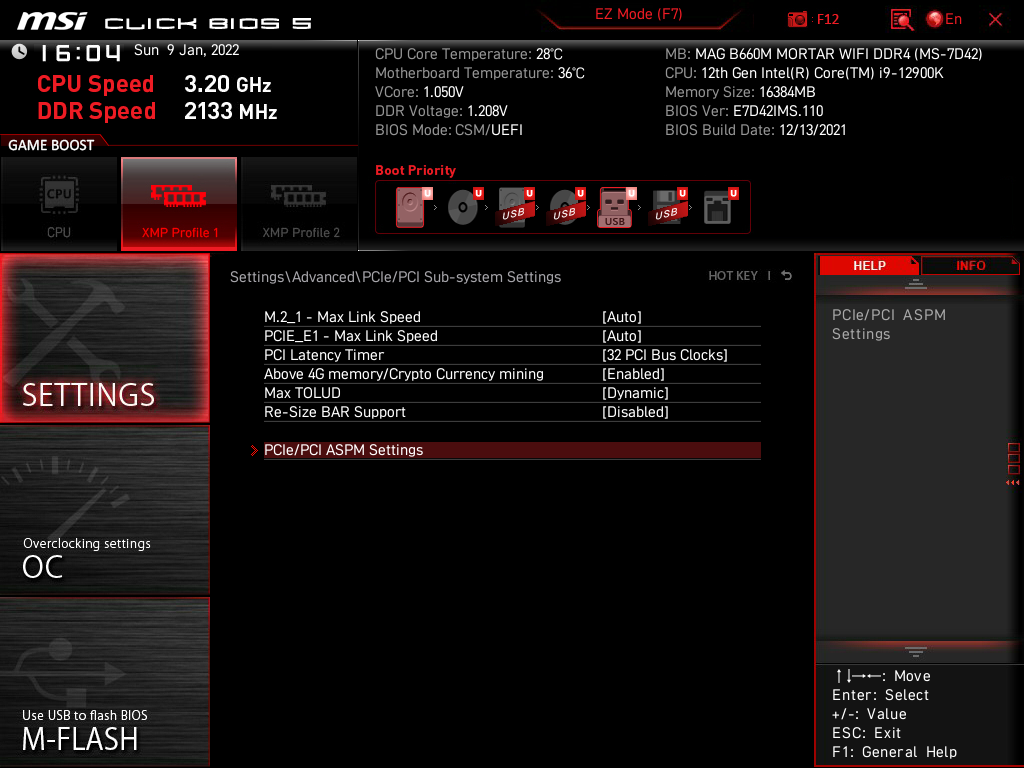
Task: Change PCI Latency Timer [32 PCI Bus Clocks]
Action: [664, 355]
